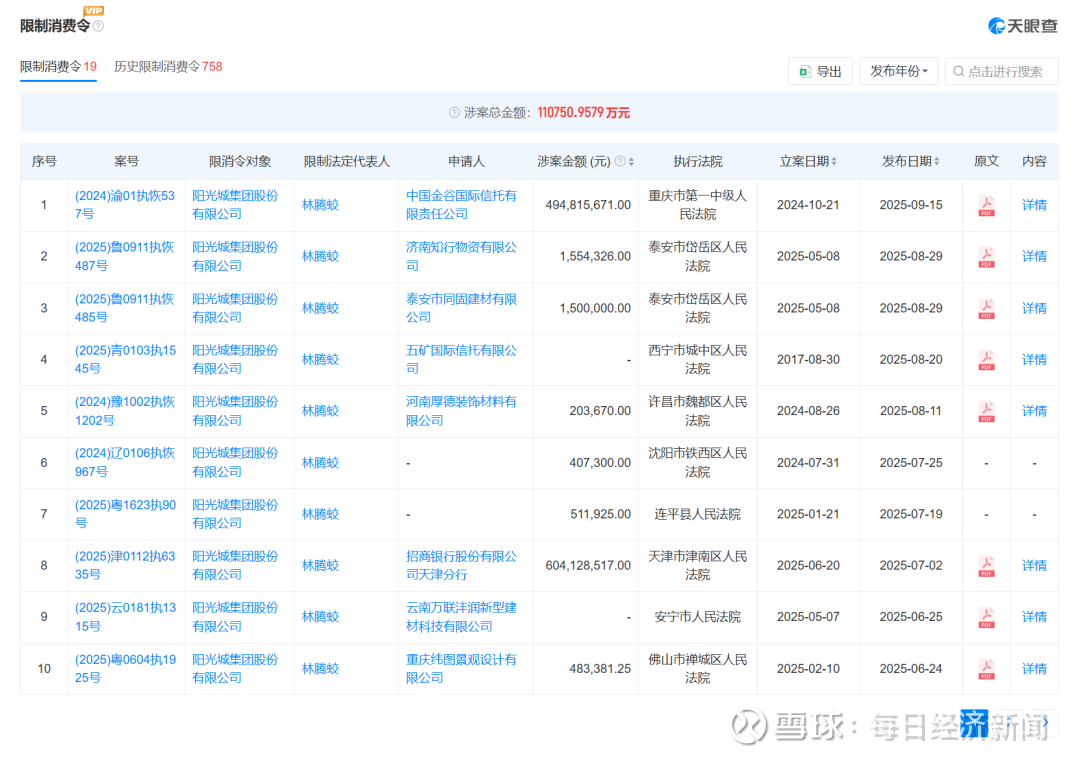The height and width of the screenshot is (760, 1080).
Task: Select amount 494,815,671.00 cell
Action: coord(588,205)
